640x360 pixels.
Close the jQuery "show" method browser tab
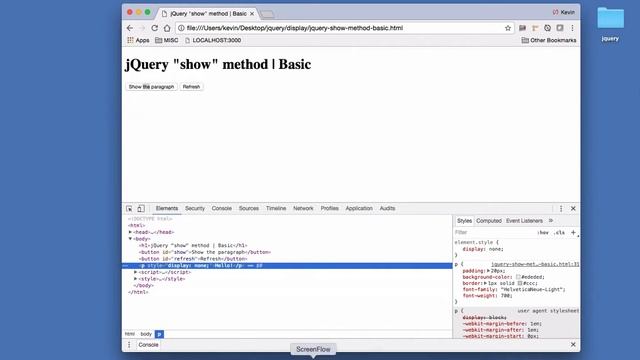coord(252,13)
